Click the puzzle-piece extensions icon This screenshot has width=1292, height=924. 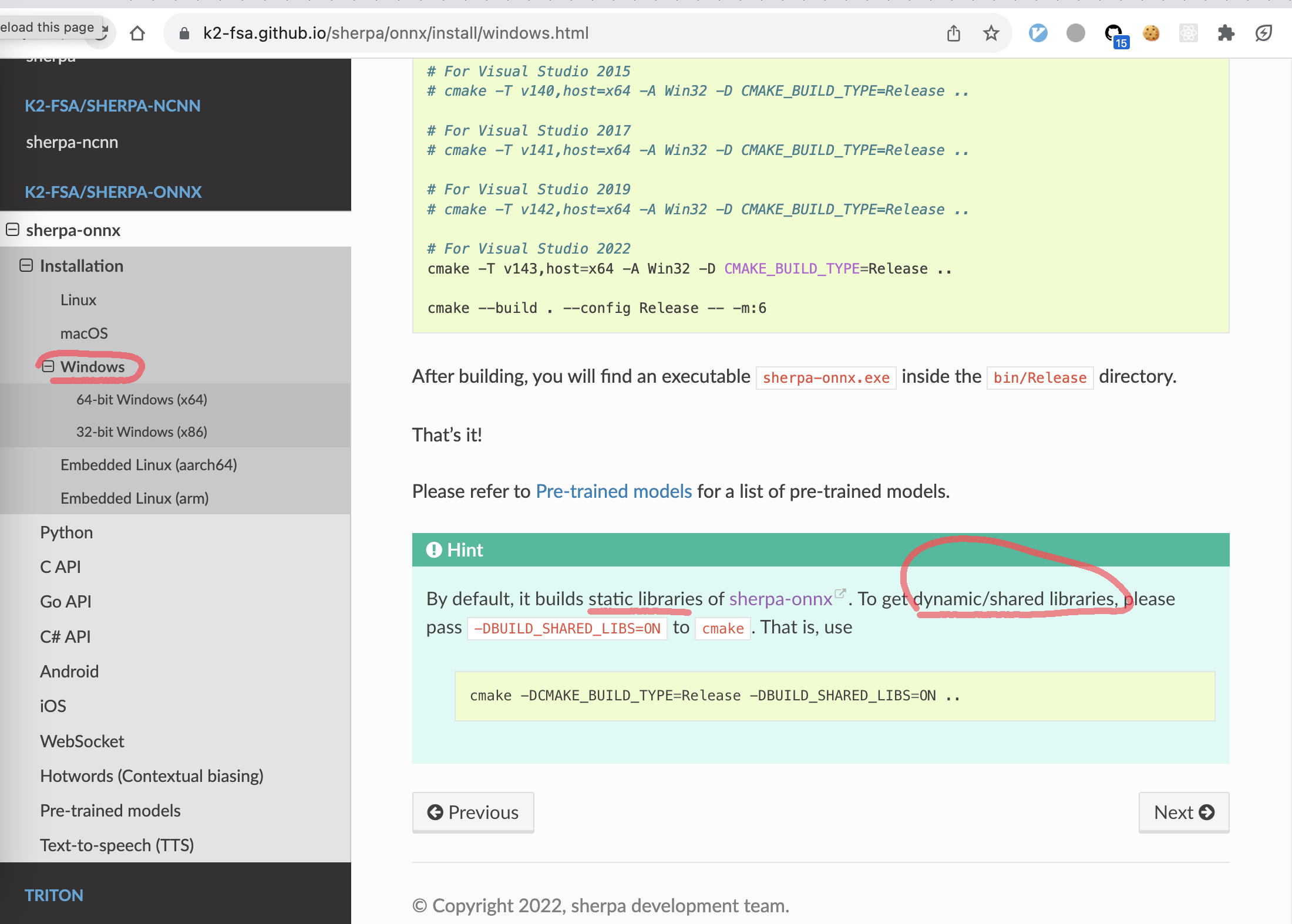click(x=1227, y=33)
